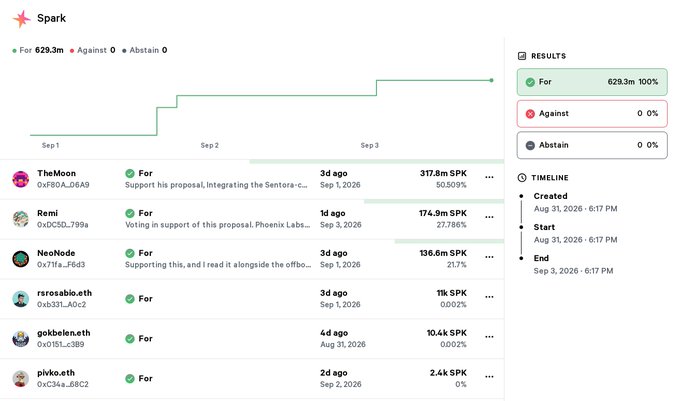
Task: Click Sep 2 chart axis label
Action: pos(209,145)
